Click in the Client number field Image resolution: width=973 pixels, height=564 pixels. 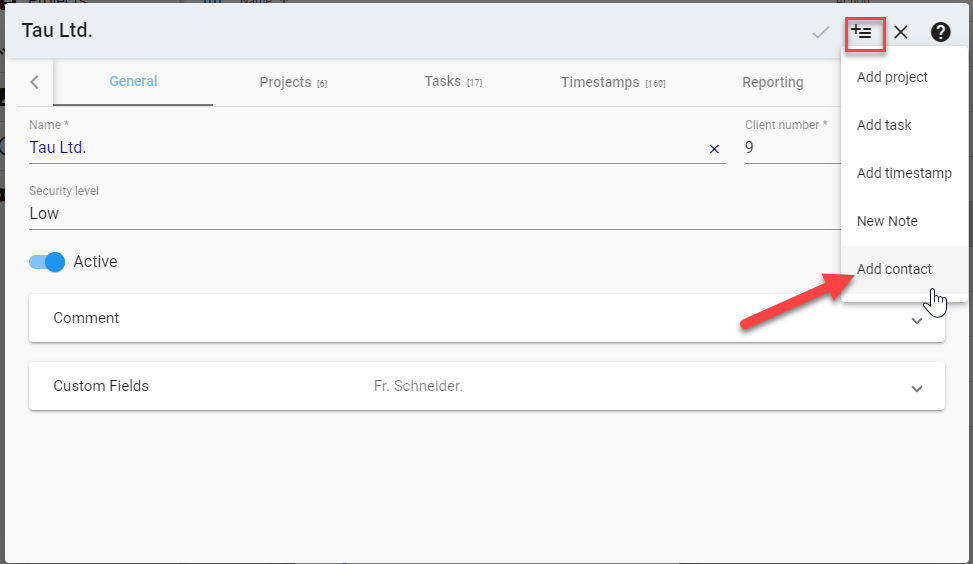[x=790, y=148]
